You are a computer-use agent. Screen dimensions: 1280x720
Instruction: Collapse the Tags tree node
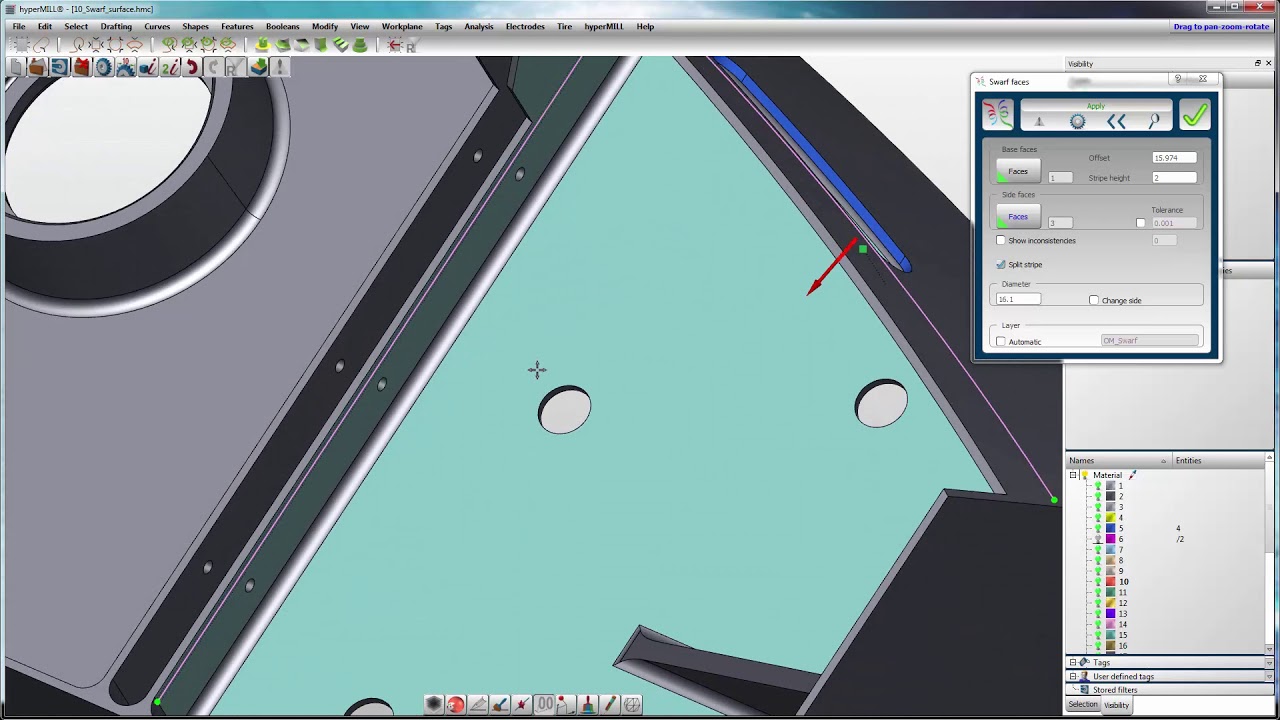tap(1073, 662)
